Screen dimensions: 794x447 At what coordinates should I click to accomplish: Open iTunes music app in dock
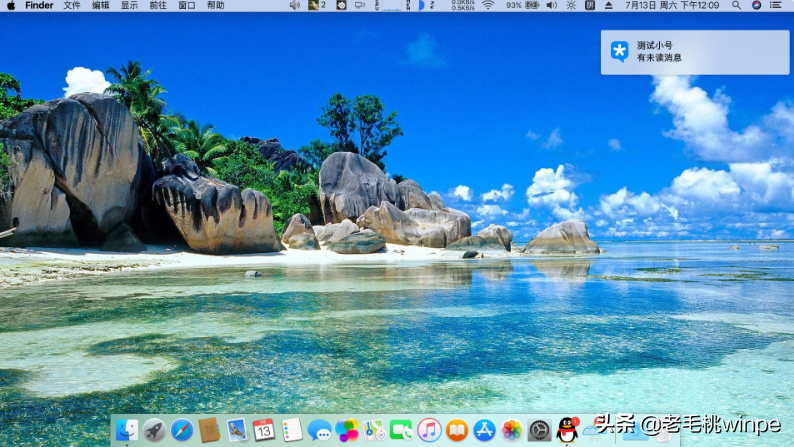point(429,430)
